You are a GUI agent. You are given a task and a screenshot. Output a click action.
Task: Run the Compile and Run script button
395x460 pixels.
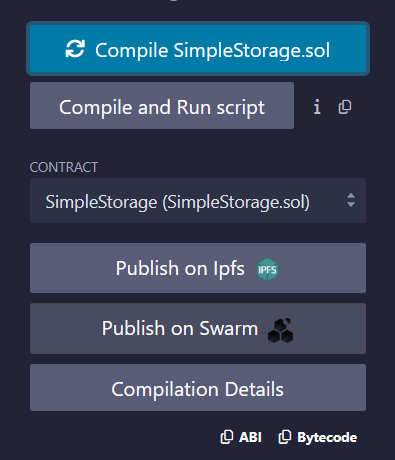[162, 106]
